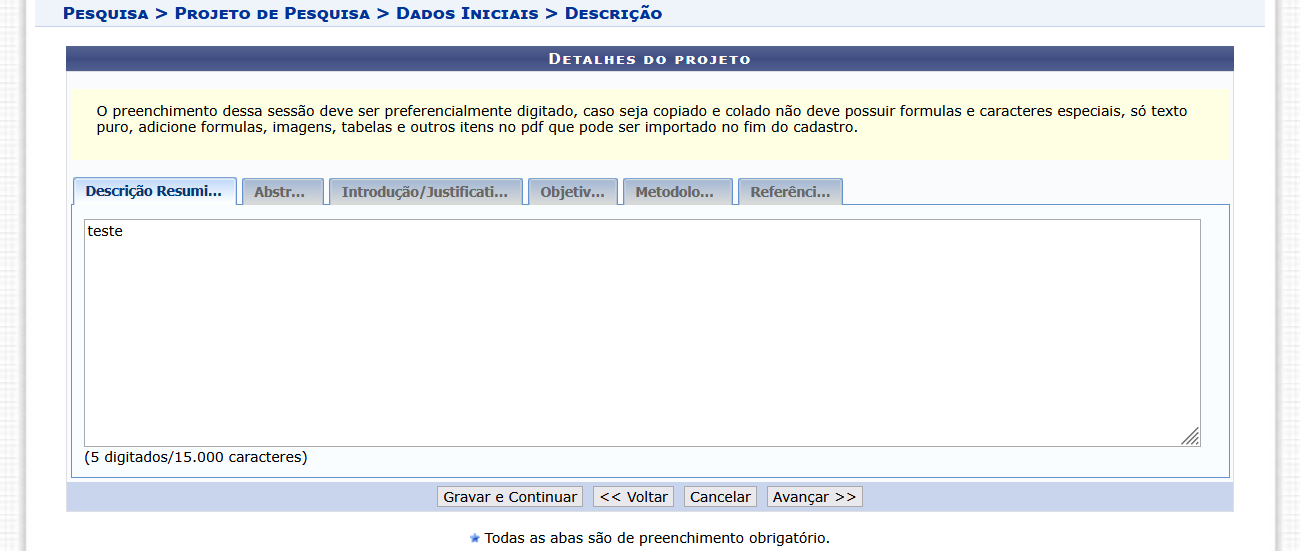Click 'Pesquisa' in the breadcrumb
This screenshot has width=1300, height=551.
105,13
